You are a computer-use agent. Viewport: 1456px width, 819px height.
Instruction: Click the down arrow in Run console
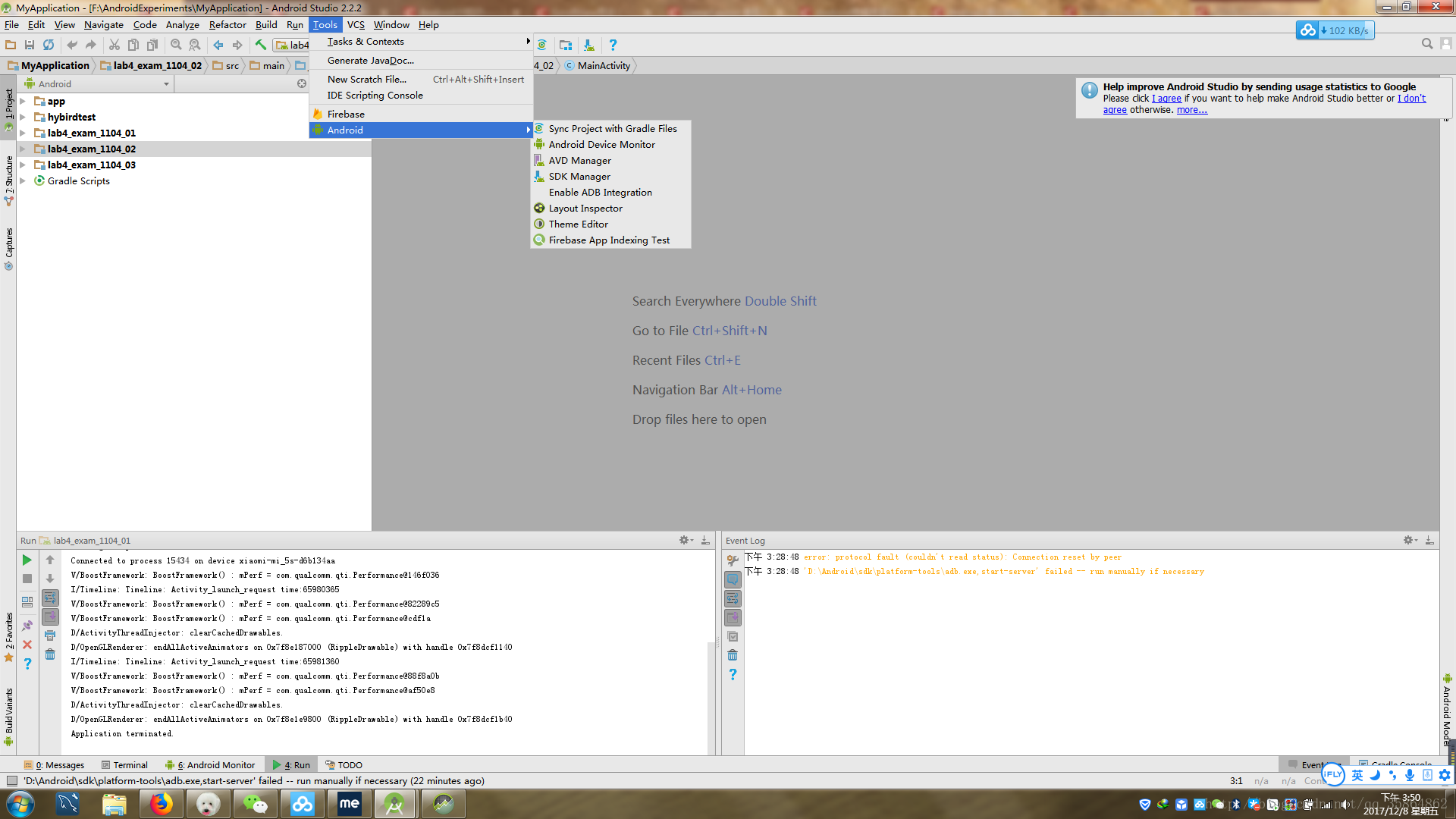pos(50,579)
